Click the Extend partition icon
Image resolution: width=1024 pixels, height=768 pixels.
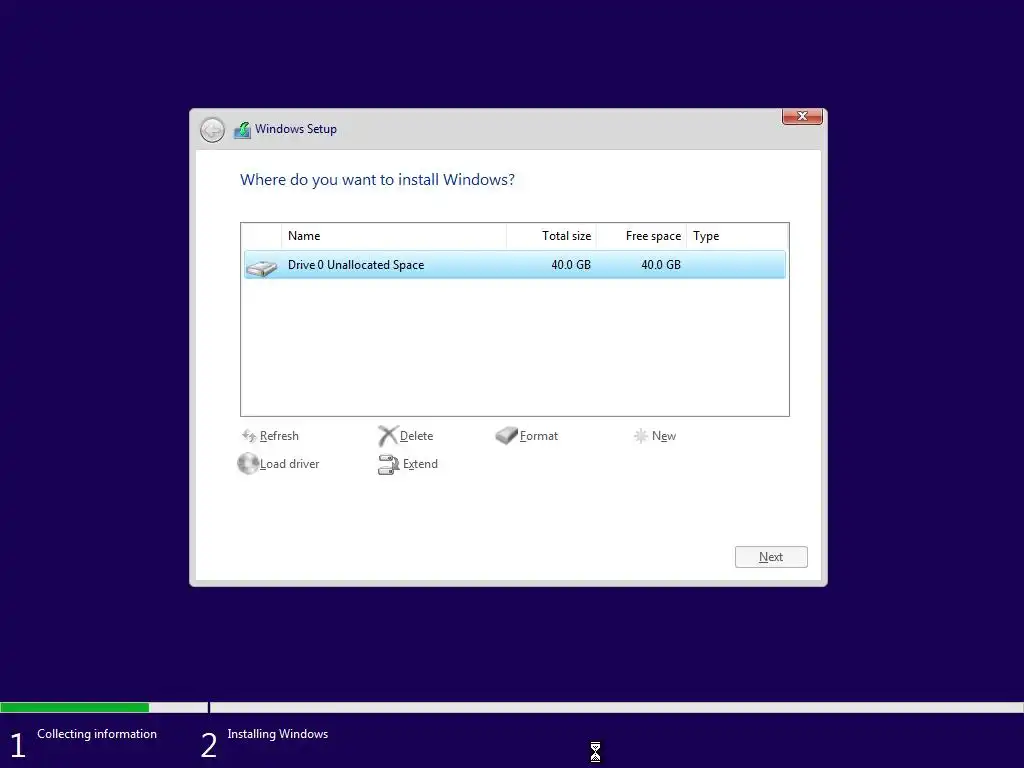[389, 464]
